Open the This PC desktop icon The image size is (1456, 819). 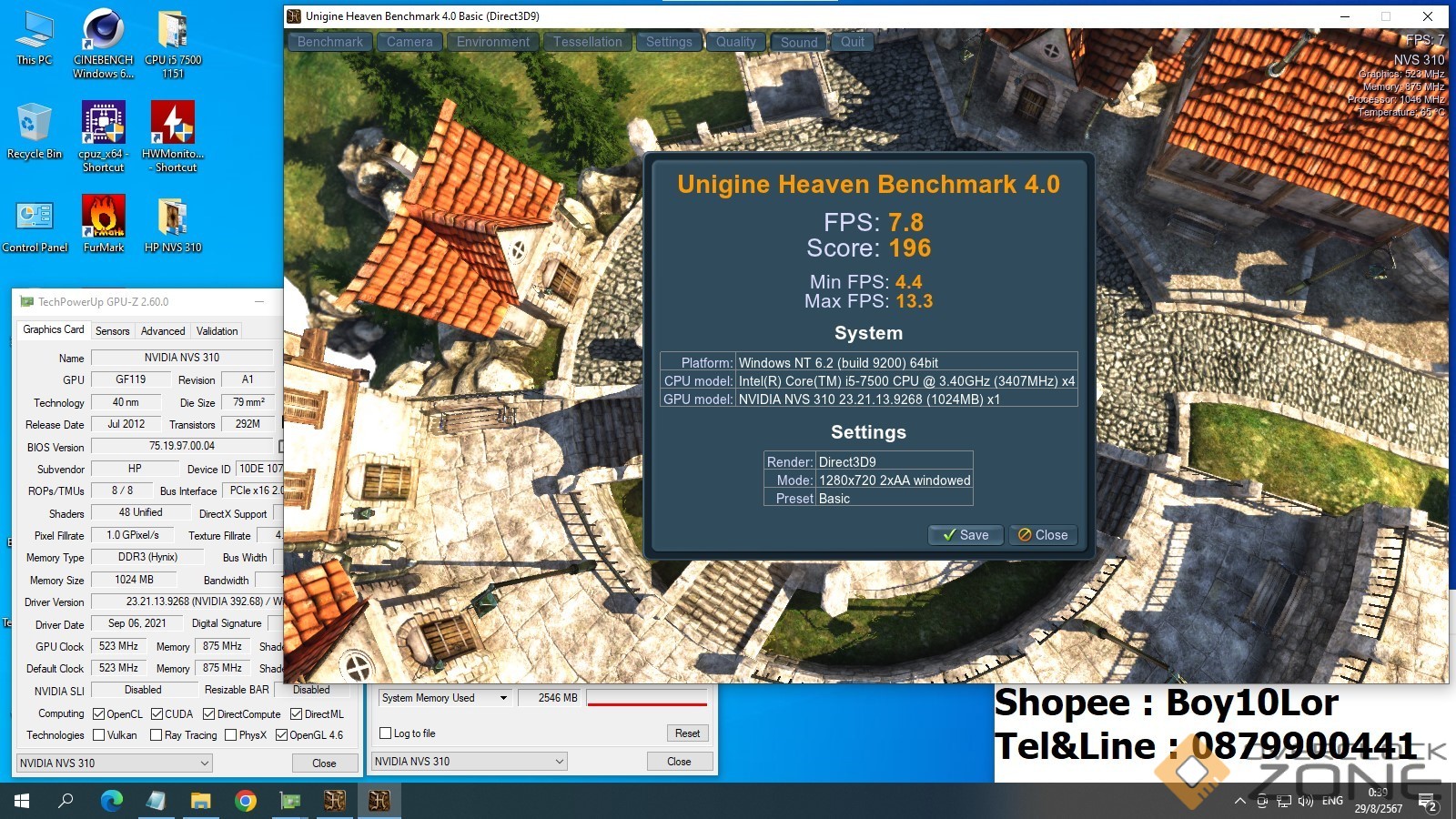tap(35, 36)
